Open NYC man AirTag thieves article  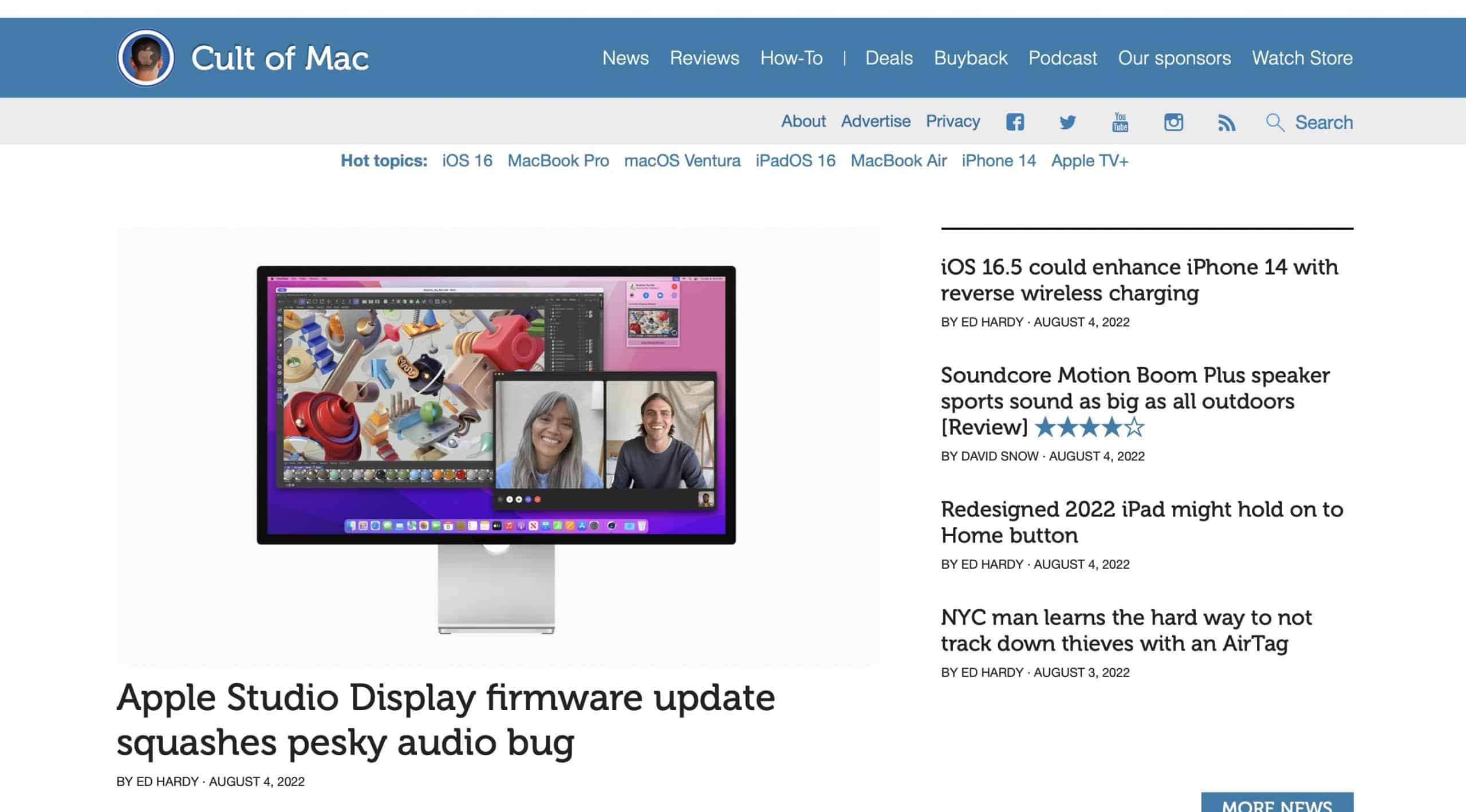tap(1126, 630)
